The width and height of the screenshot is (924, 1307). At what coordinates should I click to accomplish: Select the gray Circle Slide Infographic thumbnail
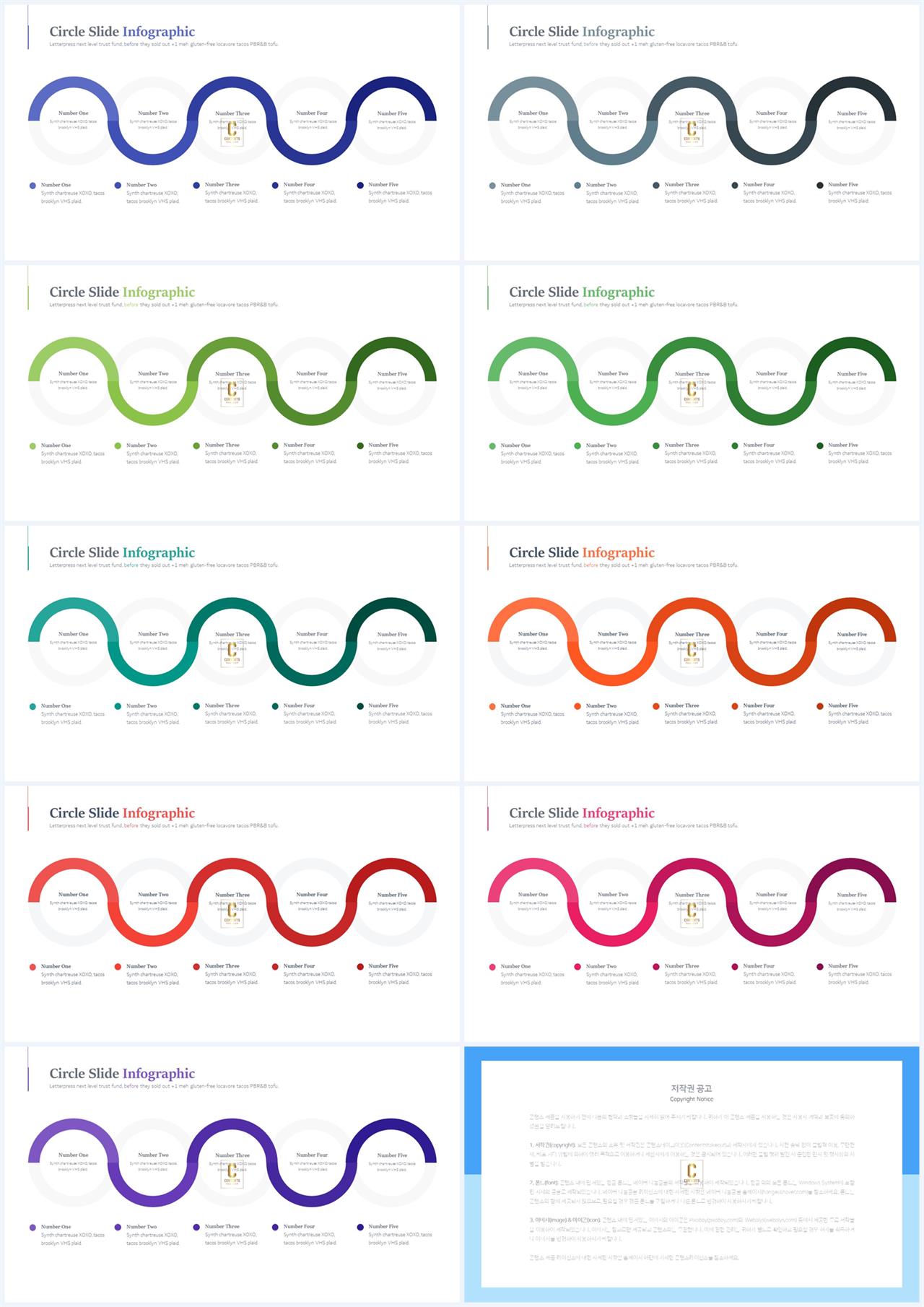[x=692, y=133]
